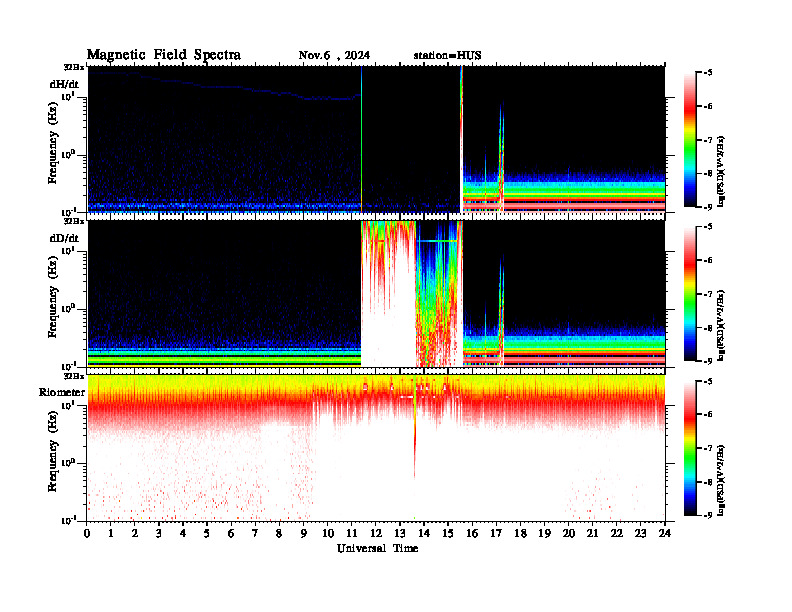This screenshot has height=612, width=792.
Task: Click the hour "3" tick label on time axis
Action: pos(159,534)
